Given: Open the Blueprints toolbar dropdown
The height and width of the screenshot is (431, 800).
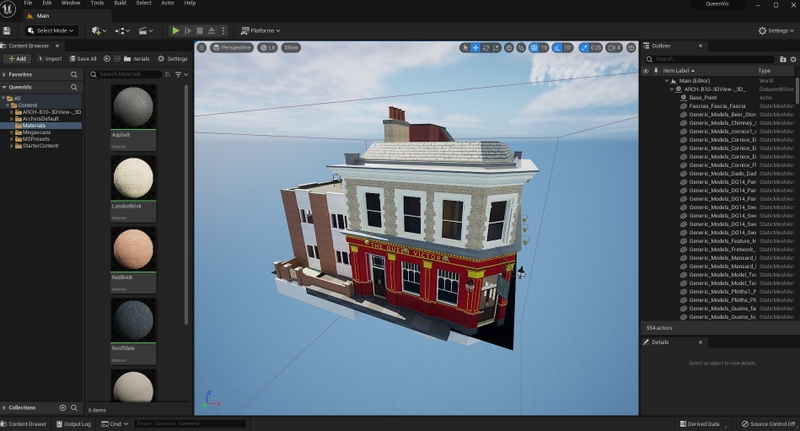Looking at the screenshot, I should pos(122,31).
